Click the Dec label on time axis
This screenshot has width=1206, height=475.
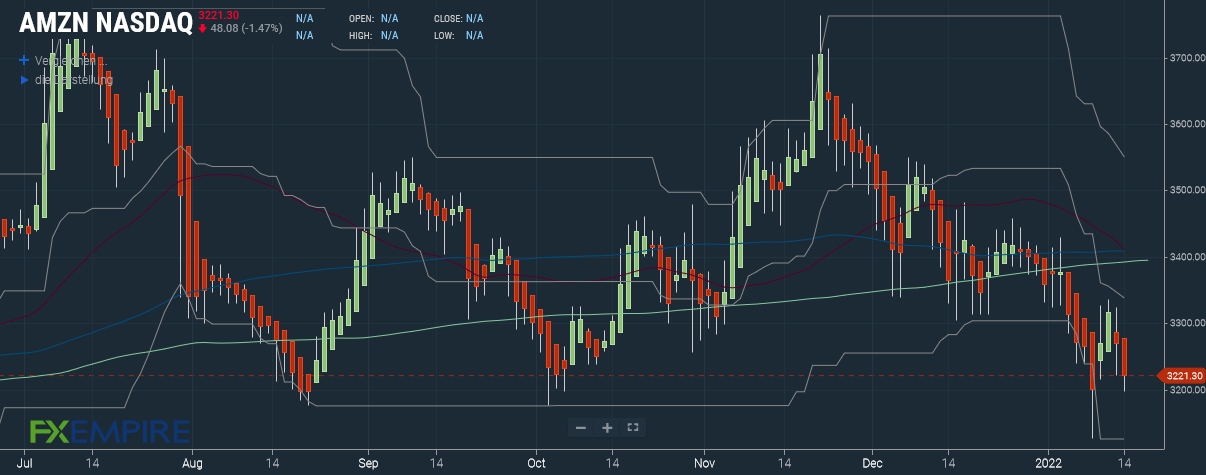pyautogui.click(x=874, y=464)
